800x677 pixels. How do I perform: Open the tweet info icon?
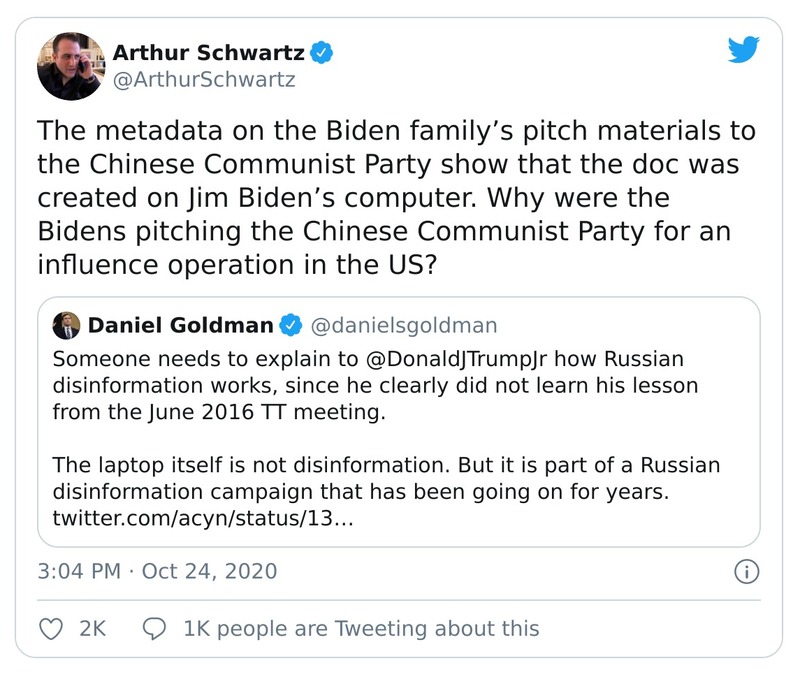point(746,572)
